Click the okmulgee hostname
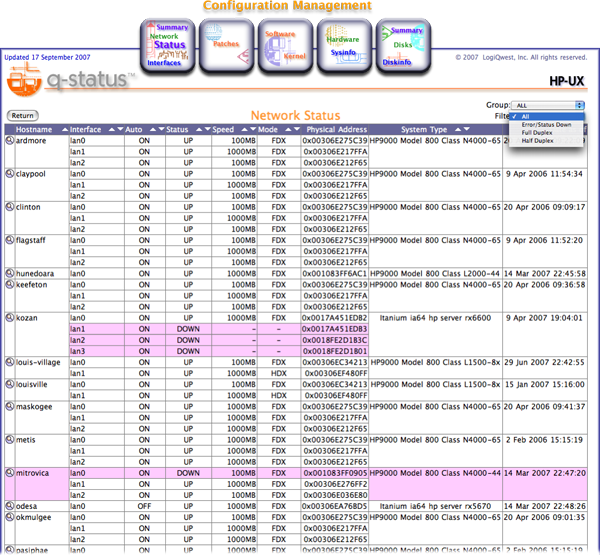 pos(34,517)
